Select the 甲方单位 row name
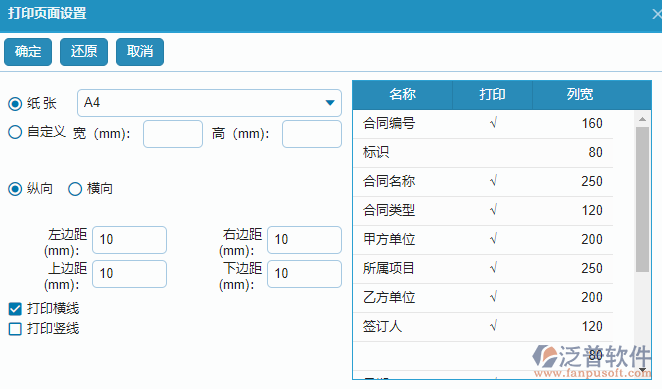 coord(389,239)
